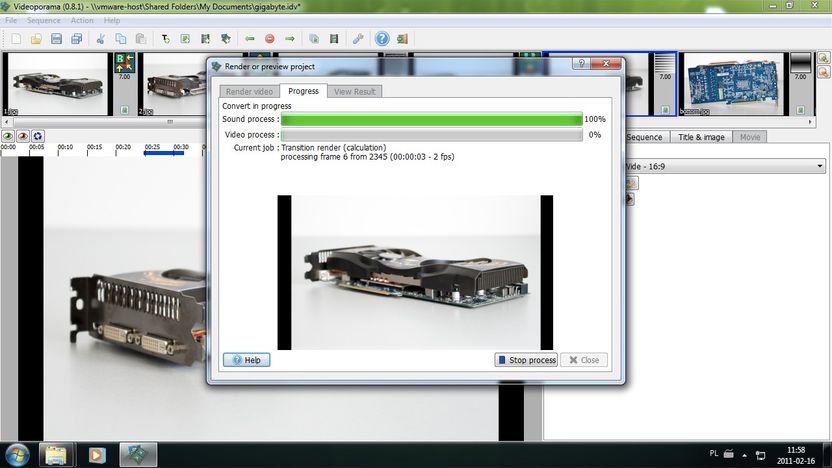Click the Sound process progress bar
This screenshot has height=468, width=832.
click(431, 119)
